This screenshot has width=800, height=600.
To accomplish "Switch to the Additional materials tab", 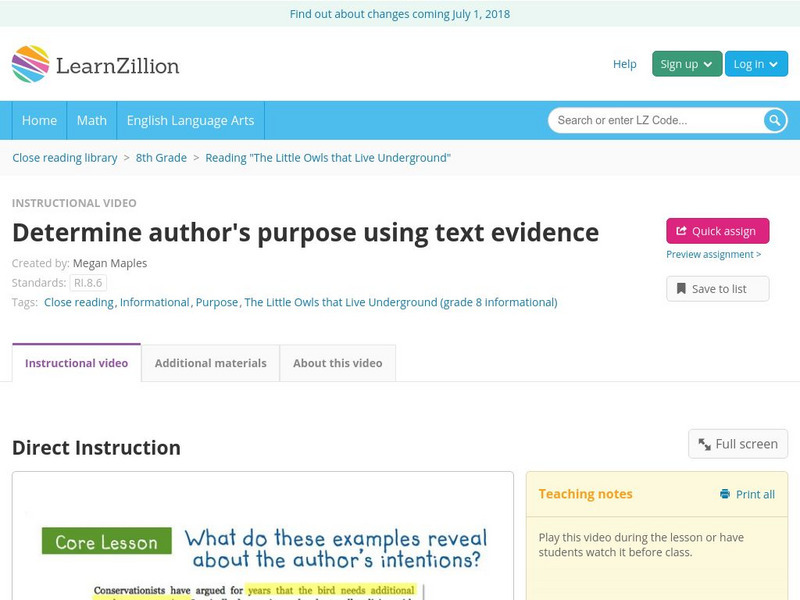I will (211, 363).
